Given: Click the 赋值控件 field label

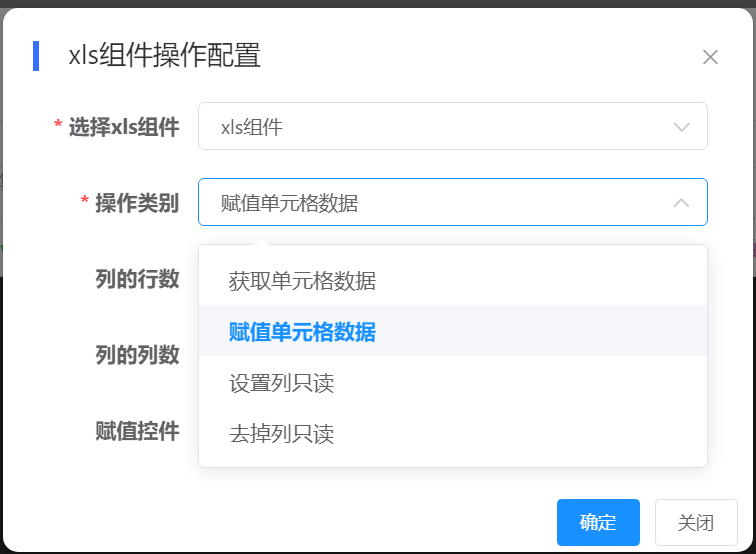Looking at the screenshot, I should [x=137, y=431].
